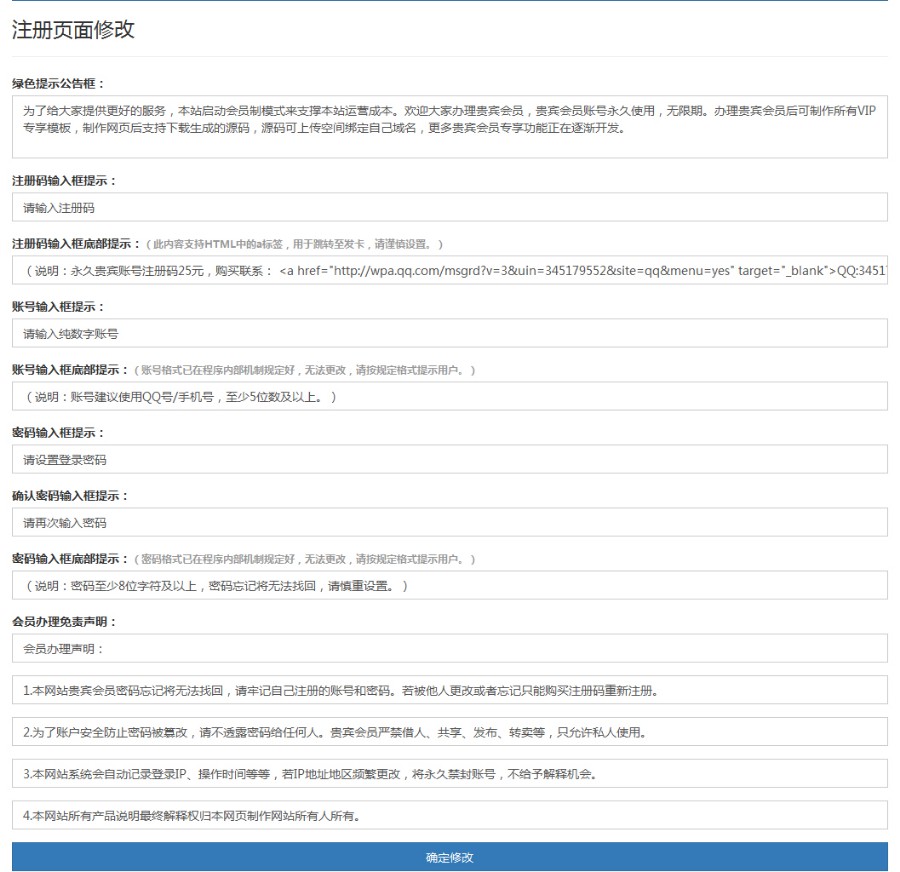Focus the 绿色提示公告框 textarea
This screenshot has height=872, width=900.
pos(449,127)
